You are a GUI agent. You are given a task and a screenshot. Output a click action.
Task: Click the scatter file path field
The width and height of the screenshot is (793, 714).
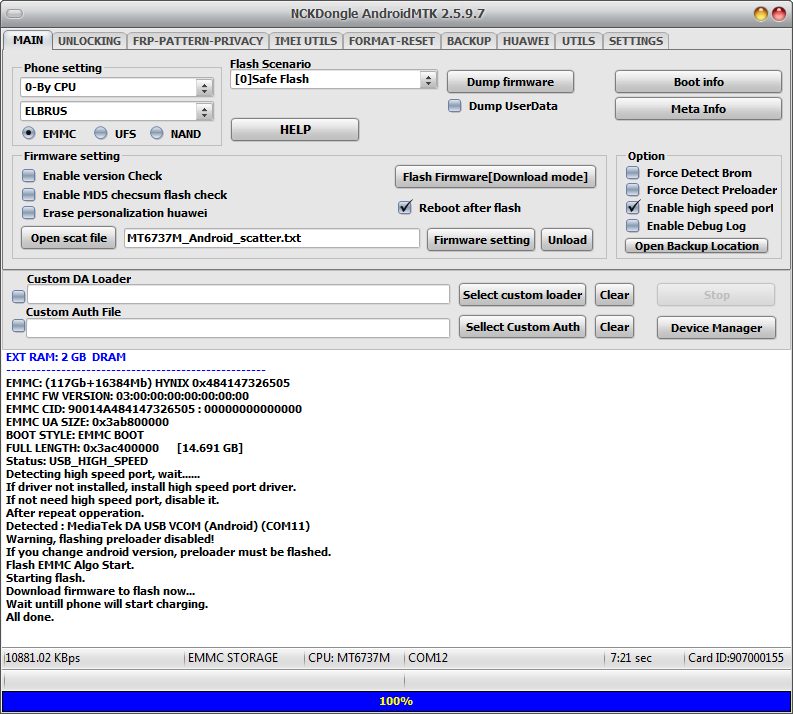[272, 238]
